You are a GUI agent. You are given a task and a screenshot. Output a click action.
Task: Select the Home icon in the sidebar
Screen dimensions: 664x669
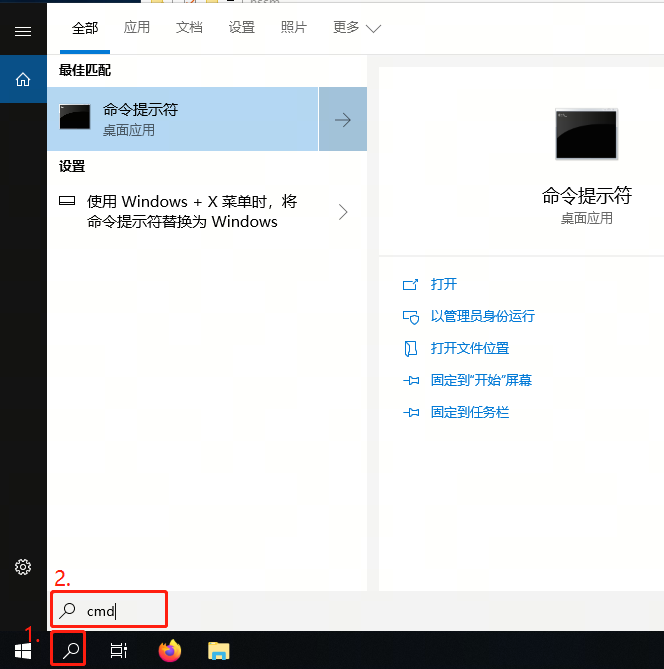click(x=23, y=79)
